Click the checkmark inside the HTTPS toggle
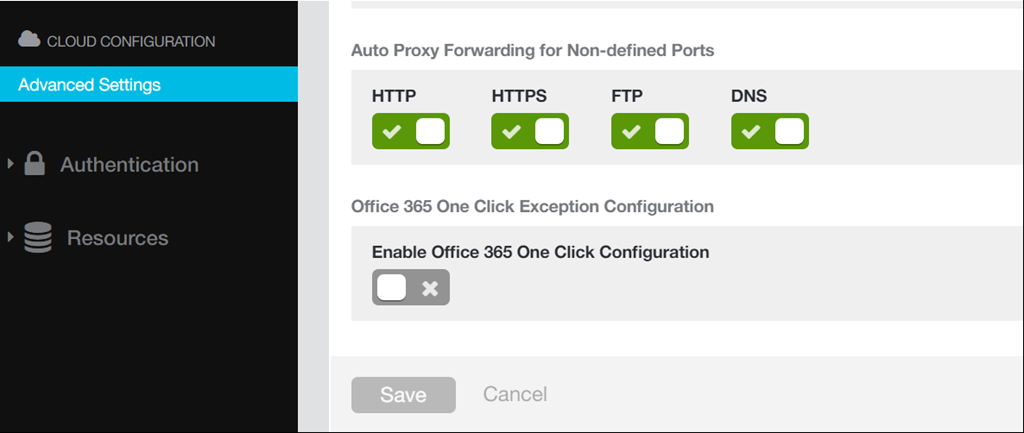This screenshot has width=1024, height=433. tap(511, 132)
